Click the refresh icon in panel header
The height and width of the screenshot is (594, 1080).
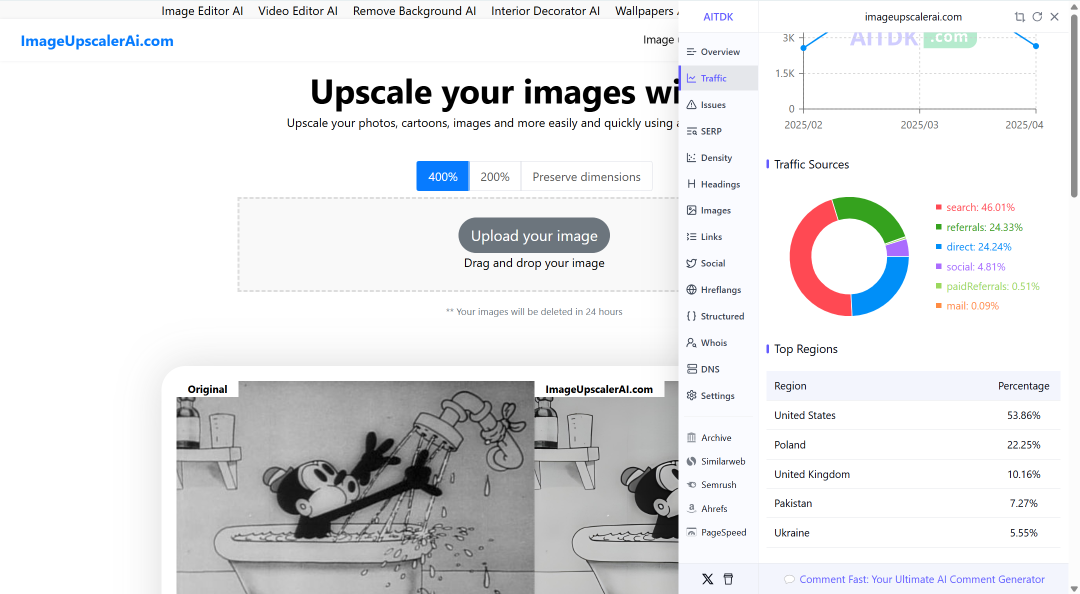click(x=1037, y=17)
